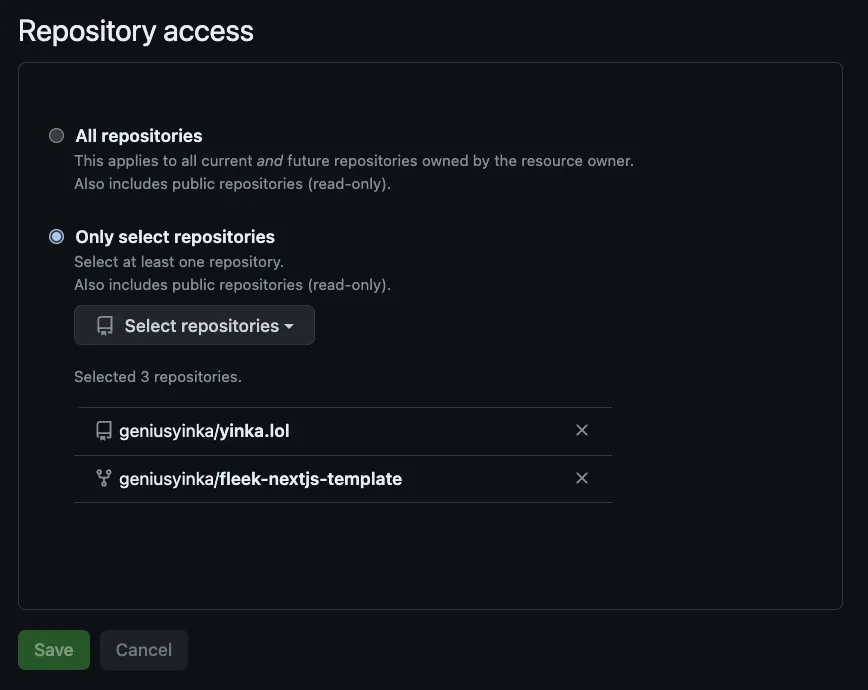
Task: Click the repo icon inside Select repositories button
Action: point(104,326)
